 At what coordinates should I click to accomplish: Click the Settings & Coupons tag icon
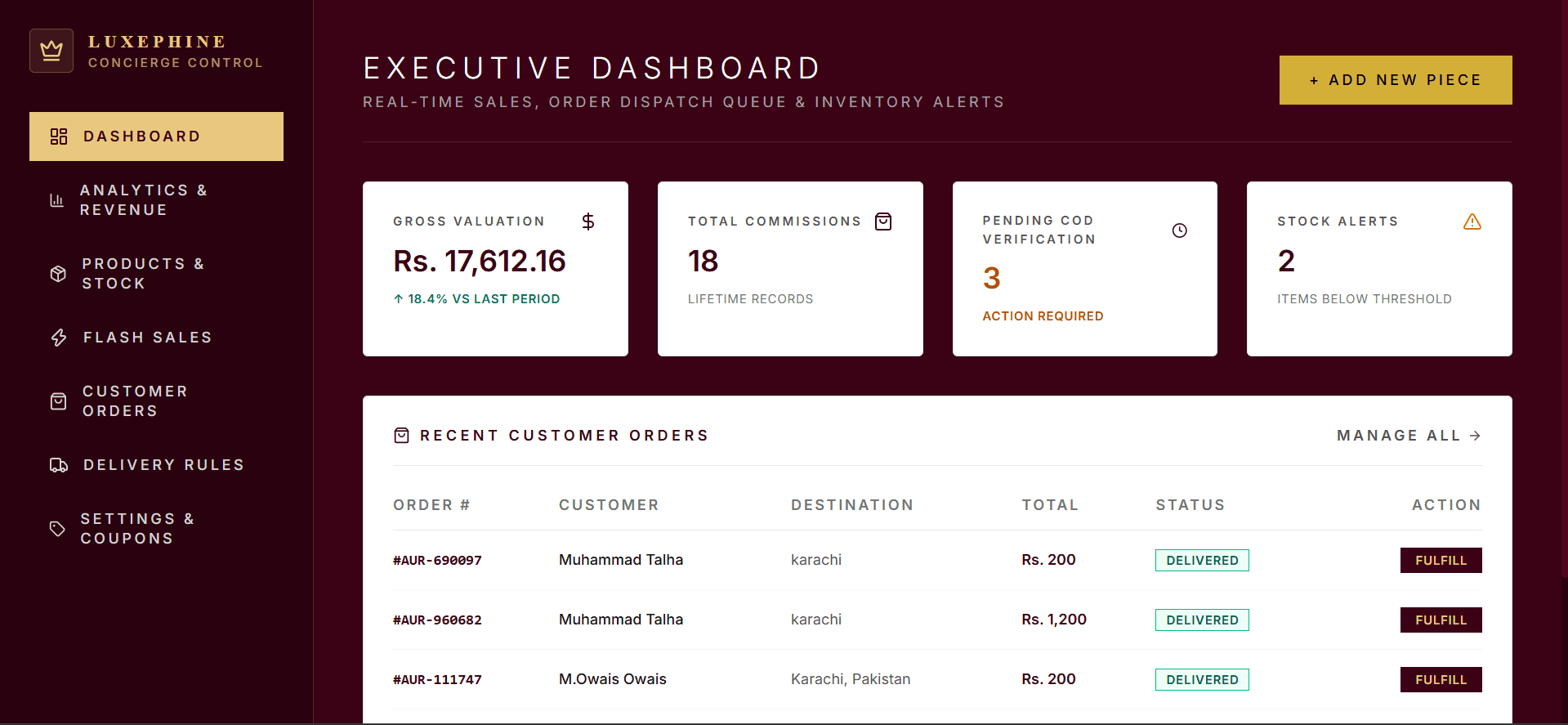(57, 529)
